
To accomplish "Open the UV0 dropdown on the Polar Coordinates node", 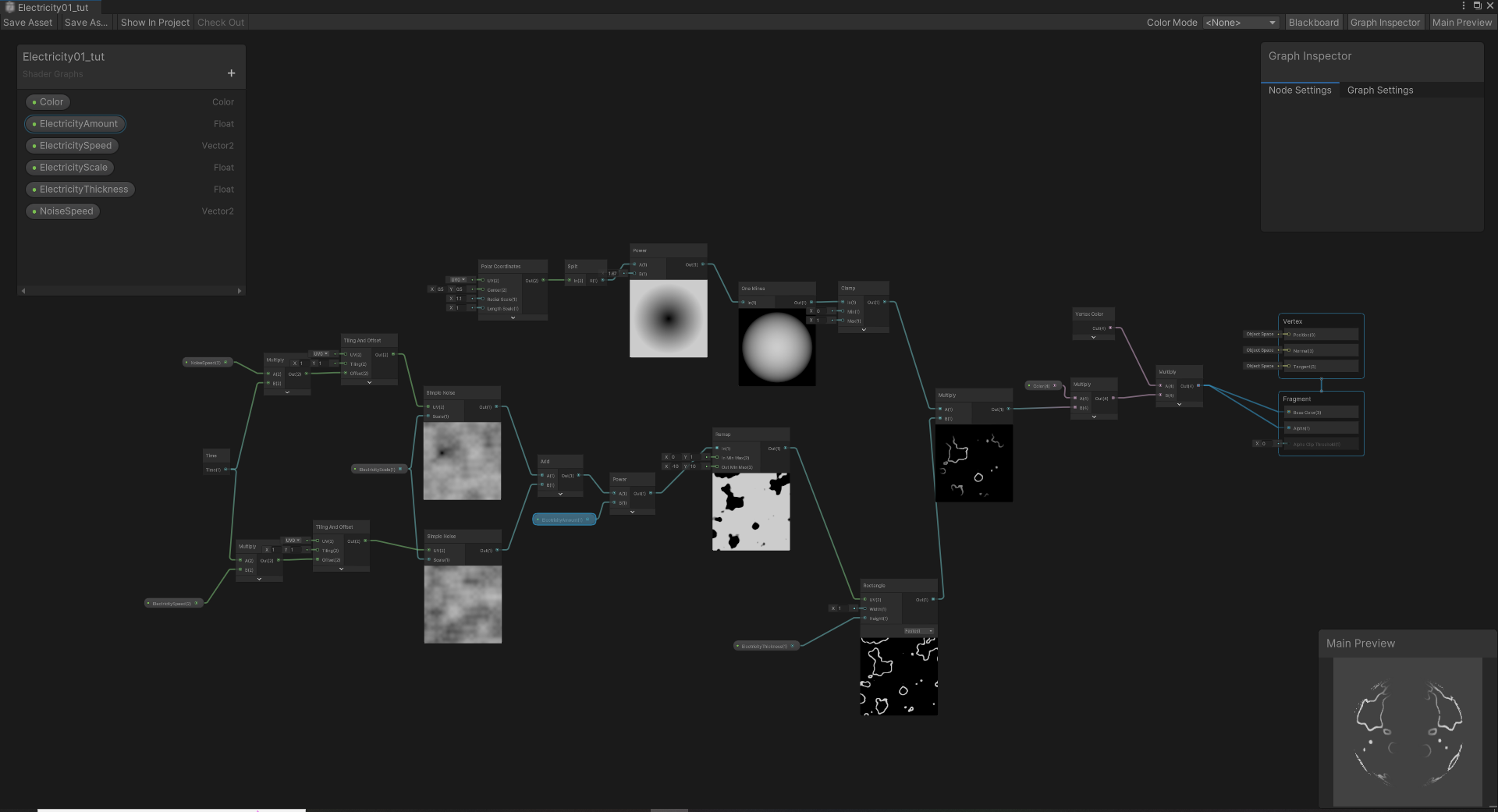I will tap(458, 279).
